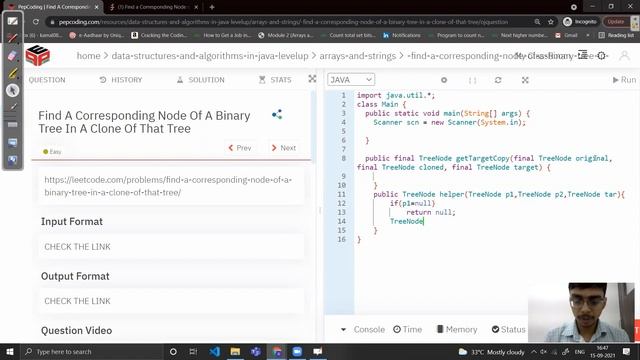Maximize the code editor panel
Viewport: 640px width, 360px height.
click(525, 80)
